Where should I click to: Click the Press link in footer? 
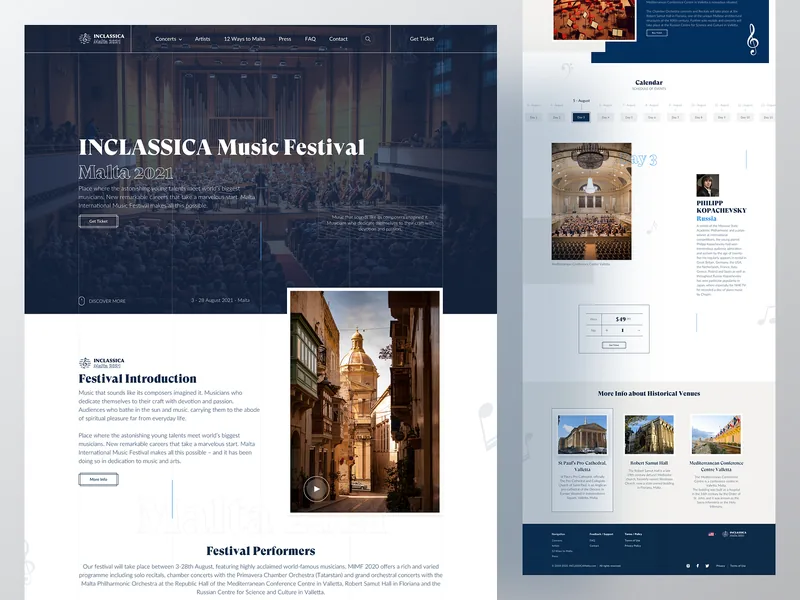[555, 556]
